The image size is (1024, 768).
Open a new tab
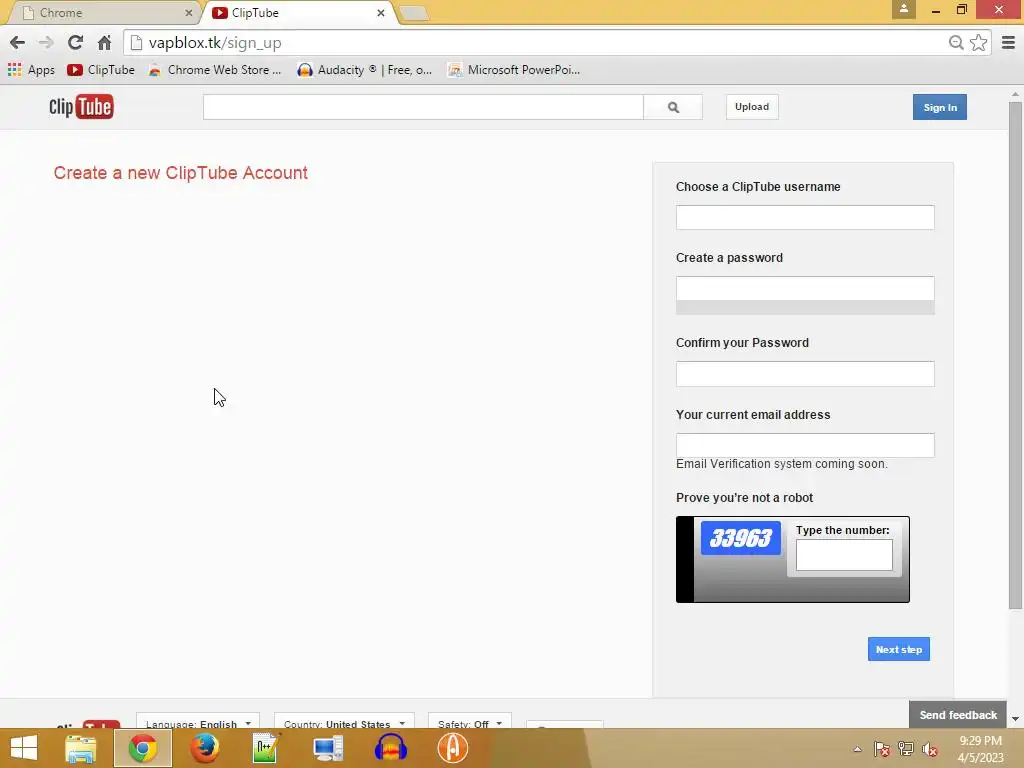(x=413, y=13)
